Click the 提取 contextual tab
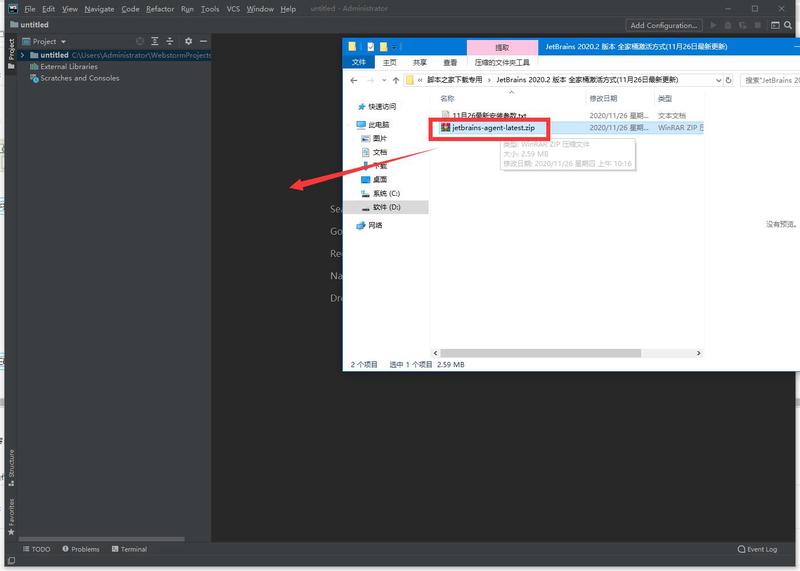This screenshot has height=571, width=800. click(502, 47)
